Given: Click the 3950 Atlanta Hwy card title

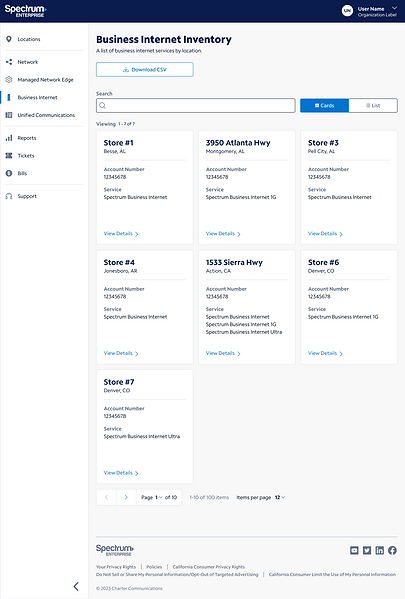Looking at the screenshot, I should click(238, 143).
